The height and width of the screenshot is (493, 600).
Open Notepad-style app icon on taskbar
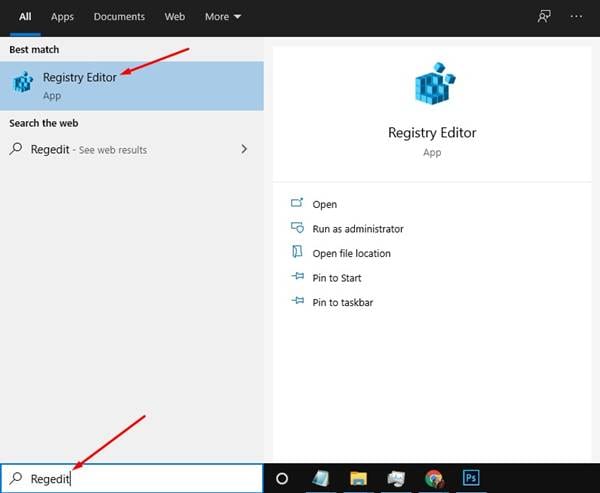tap(321, 478)
